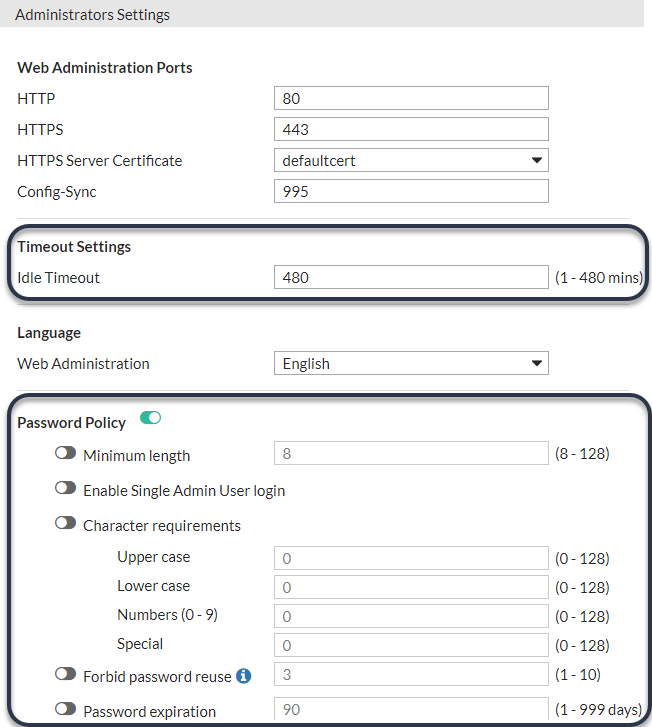The width and height of the screenshot is (652, 727).
Task: Toggle Forbid password reuse switch
Action: click(x=66, y=674)
